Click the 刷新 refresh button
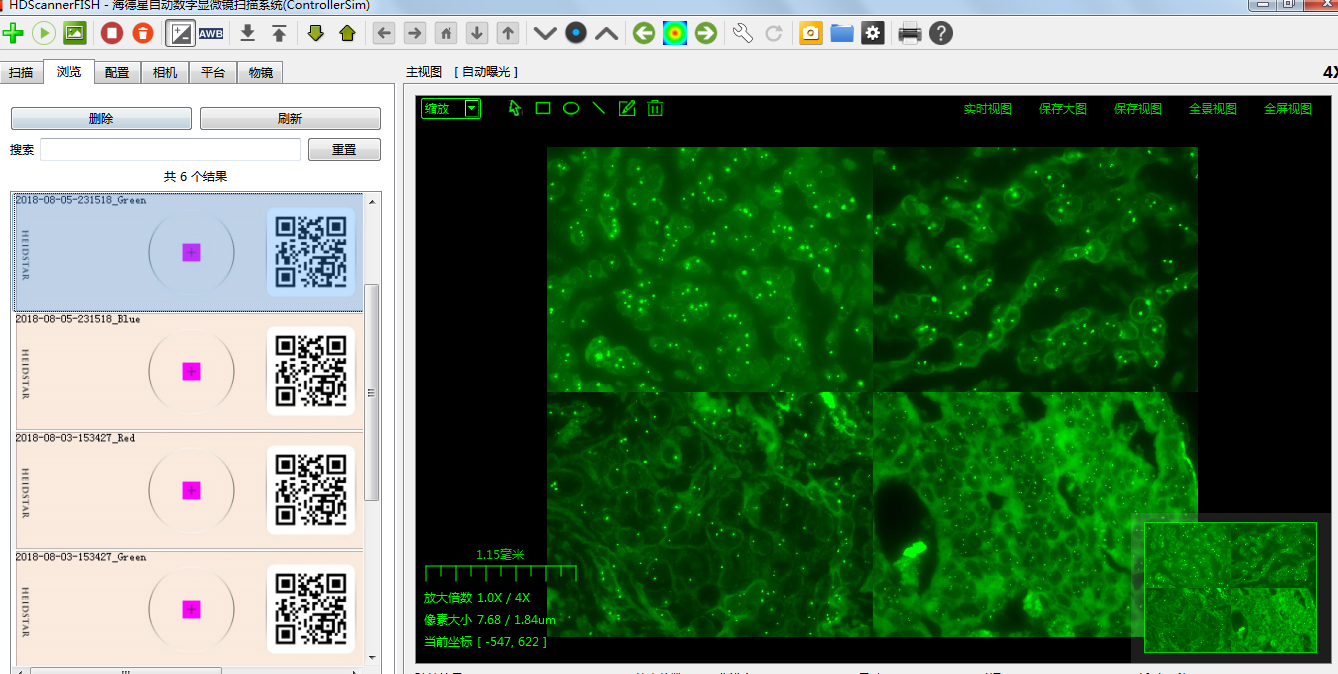Image resolution: width=1338 pixels, height=674 pixels. pyautogui.click(x=290, y=119)
